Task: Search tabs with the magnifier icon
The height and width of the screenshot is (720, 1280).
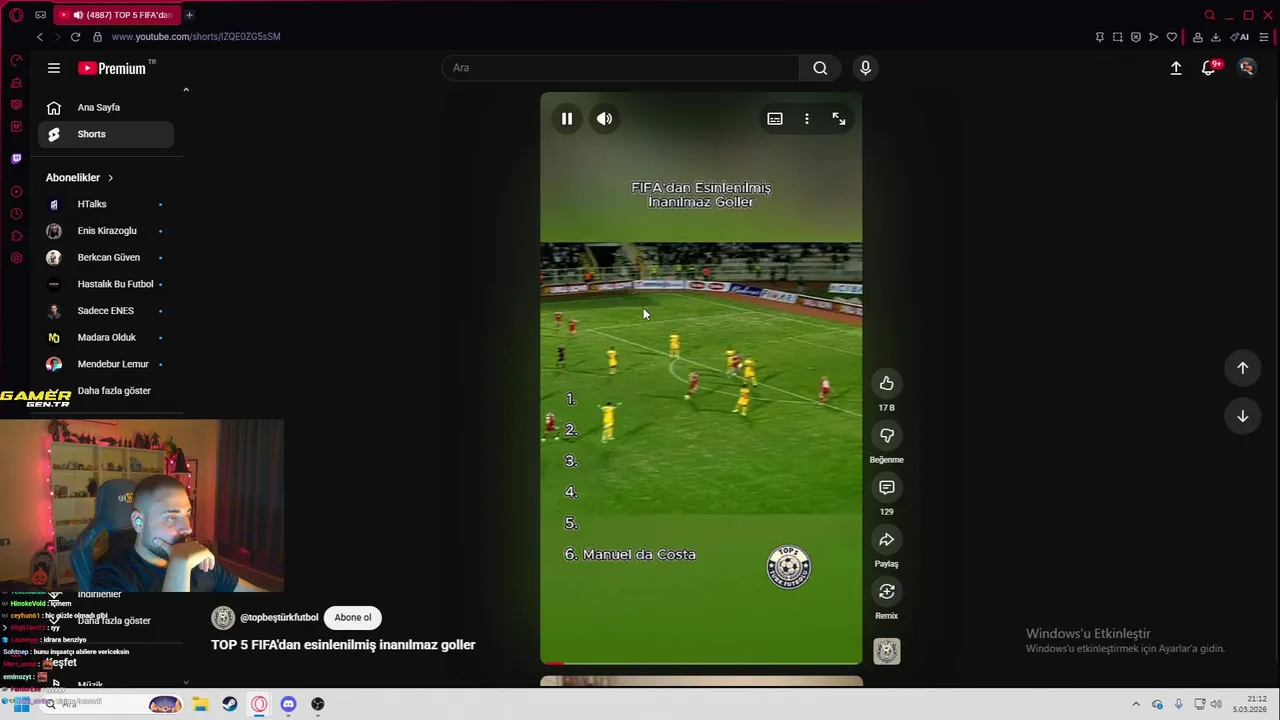Action: (1210, 15)
